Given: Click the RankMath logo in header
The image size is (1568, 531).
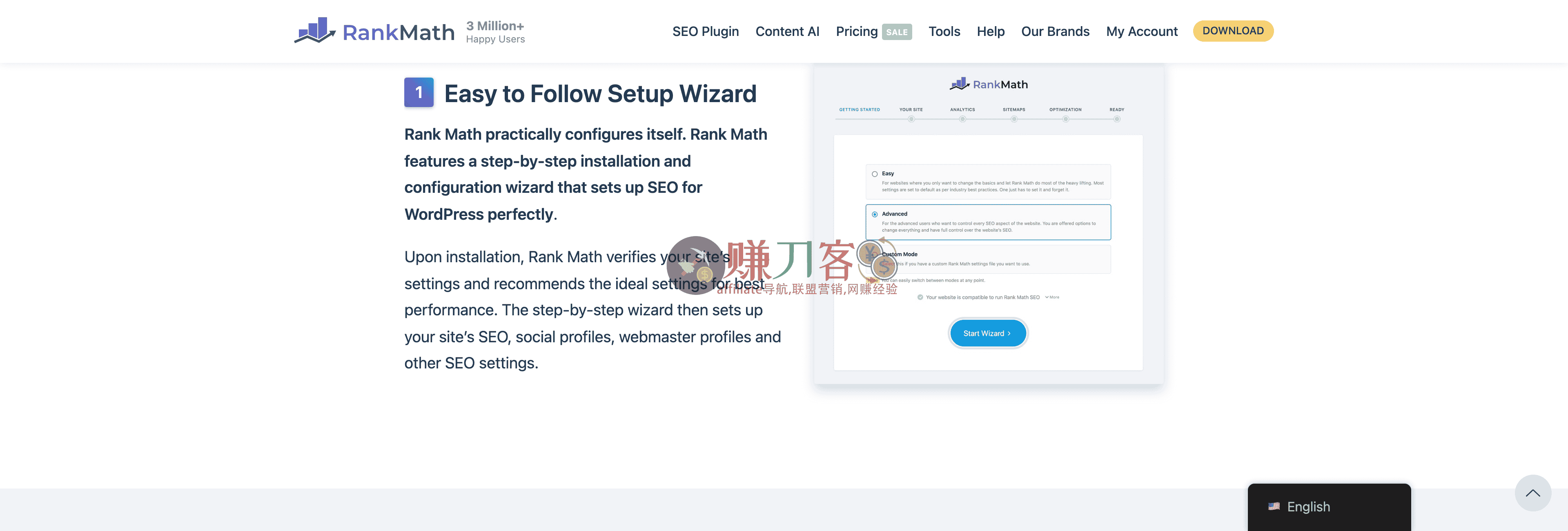Looking at the screenshot, I should (374, 31).
